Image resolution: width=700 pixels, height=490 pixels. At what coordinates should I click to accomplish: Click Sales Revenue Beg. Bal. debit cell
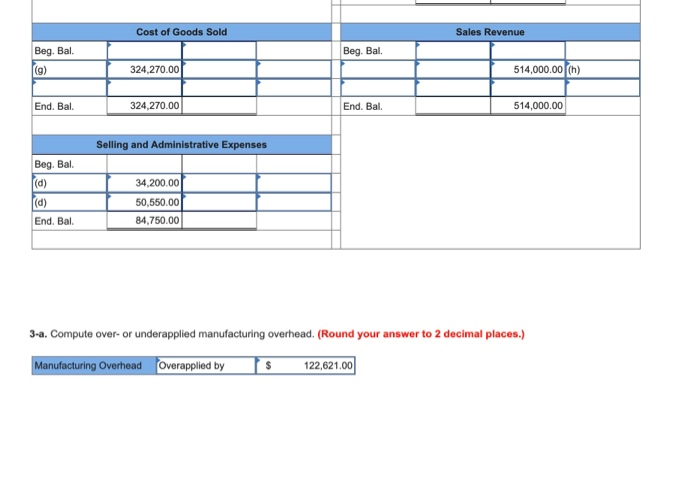453,50
